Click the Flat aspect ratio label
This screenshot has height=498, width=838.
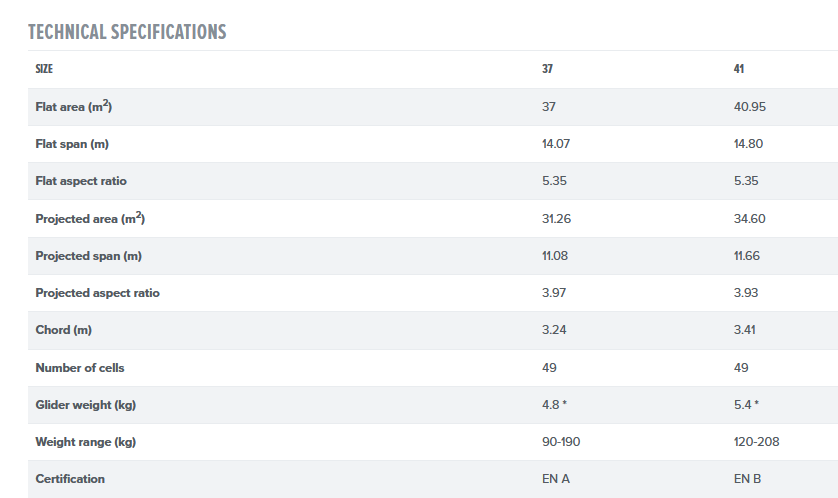click(x=81, y=181)
